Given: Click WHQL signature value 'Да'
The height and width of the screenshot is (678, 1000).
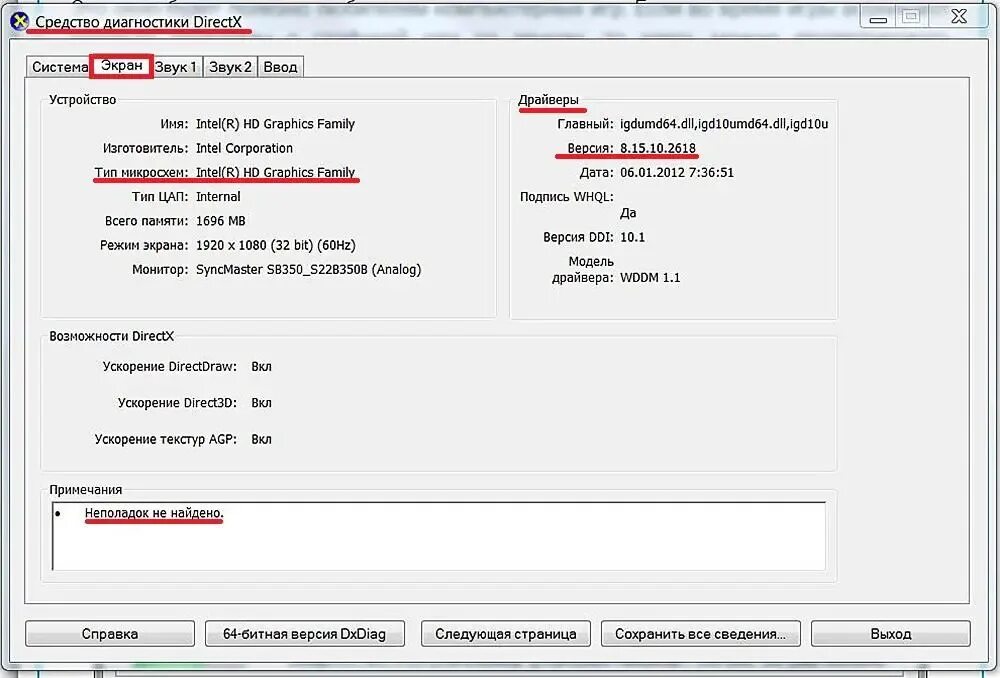Looking at the screenshot, I should [628, 213].
